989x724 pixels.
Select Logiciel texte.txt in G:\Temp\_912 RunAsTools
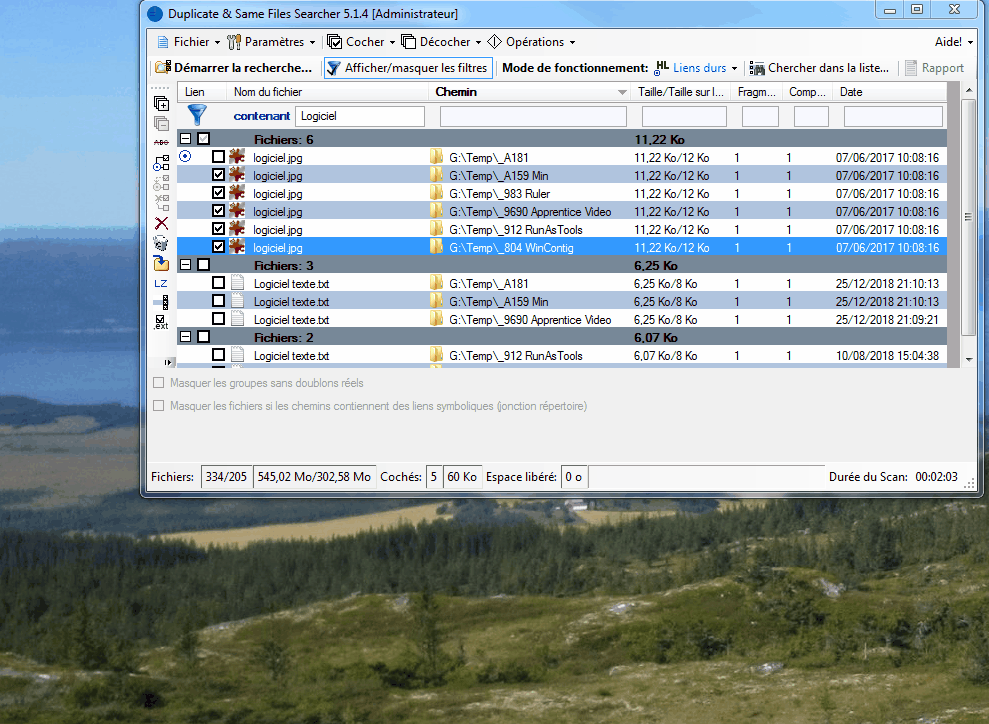(291, 356)
